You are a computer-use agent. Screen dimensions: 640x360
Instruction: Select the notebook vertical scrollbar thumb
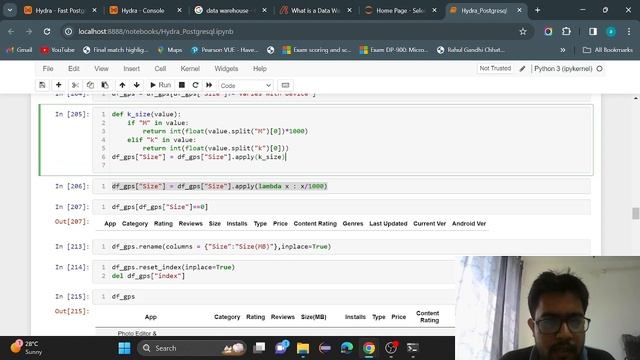(x=636, y=213)
